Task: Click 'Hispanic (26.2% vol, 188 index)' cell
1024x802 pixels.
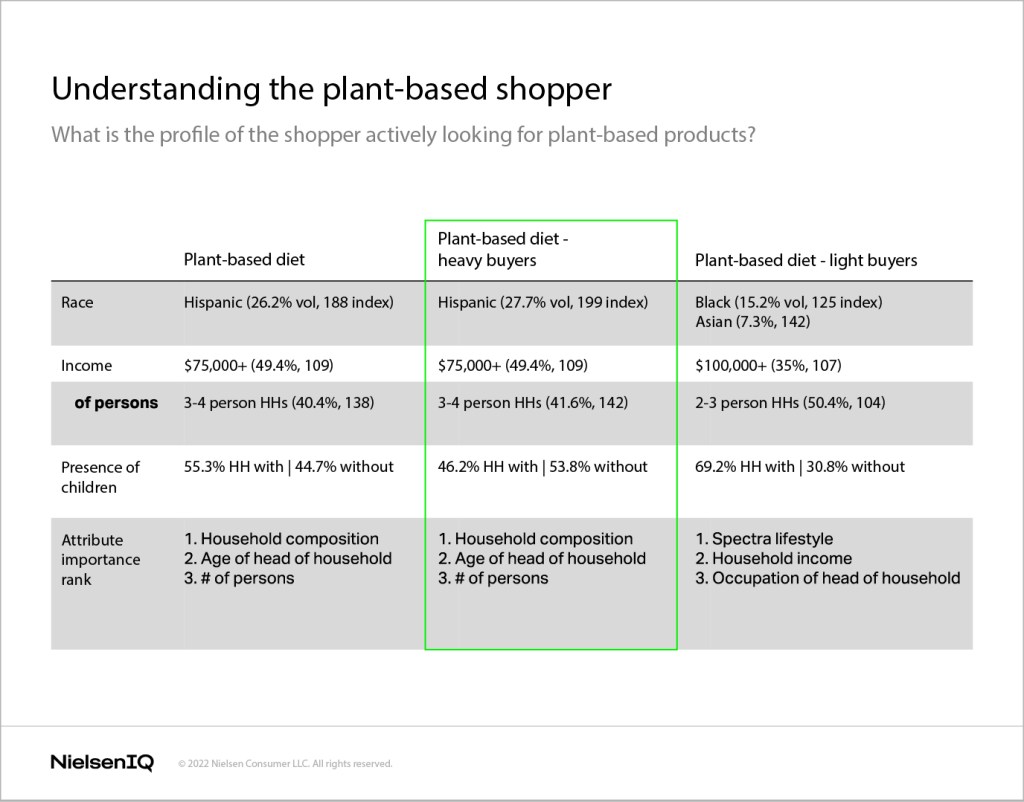Action: coord(289,302)
